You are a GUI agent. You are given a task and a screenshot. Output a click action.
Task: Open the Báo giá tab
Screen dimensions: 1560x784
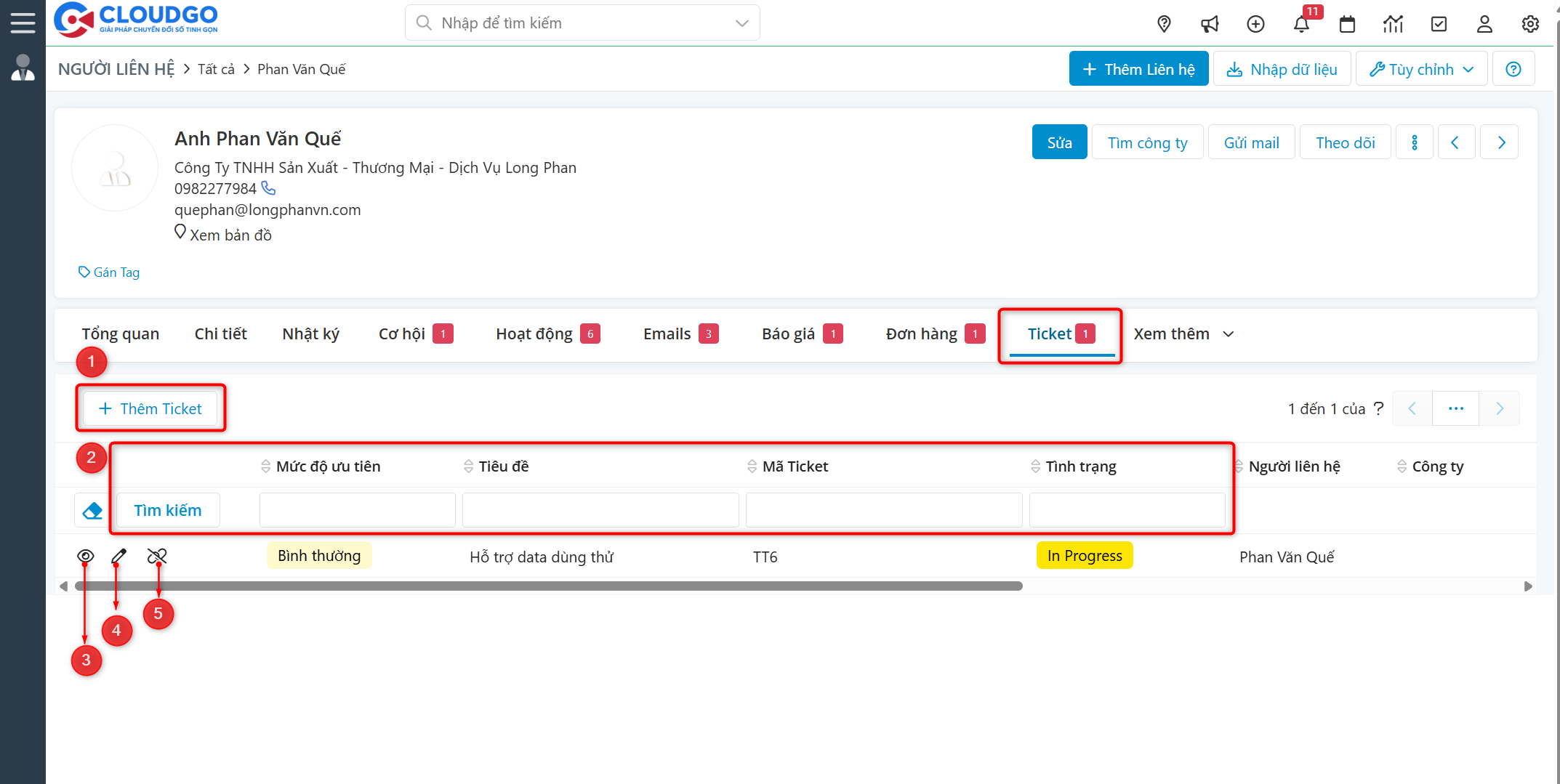[788, 334]
